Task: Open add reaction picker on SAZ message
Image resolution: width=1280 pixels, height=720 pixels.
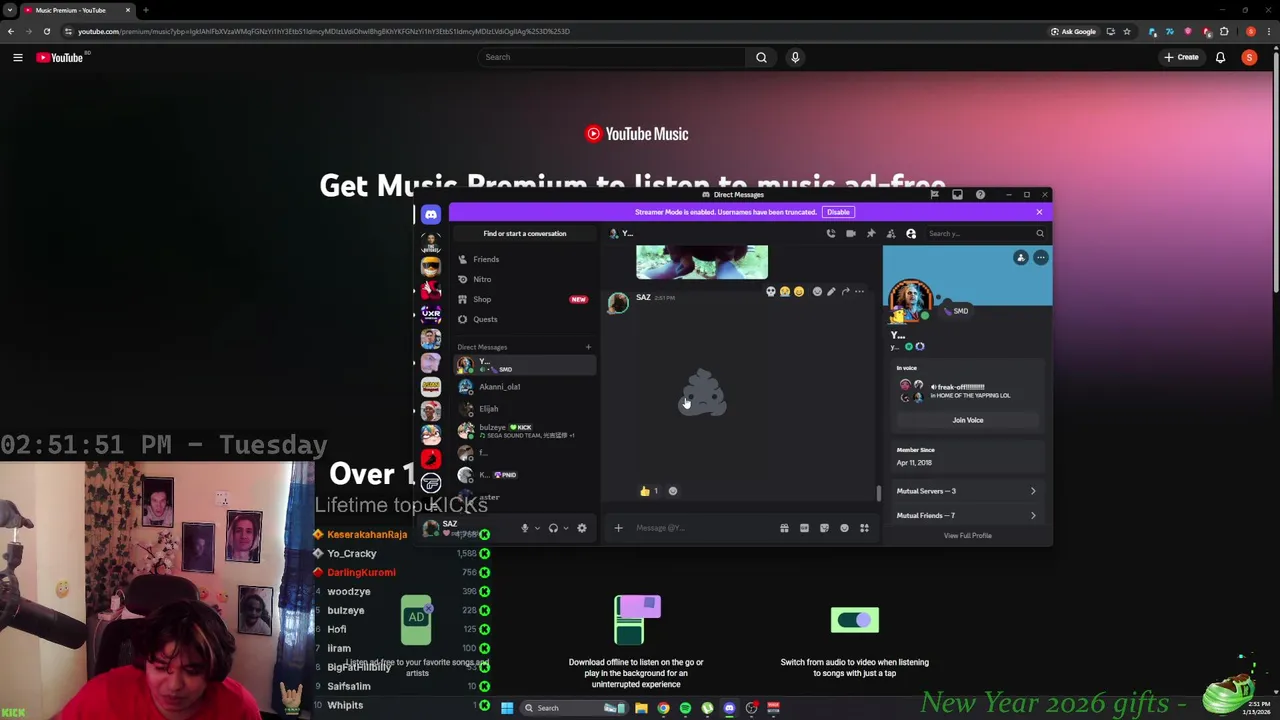Action: pyautogui.click(x=817, y=292)
